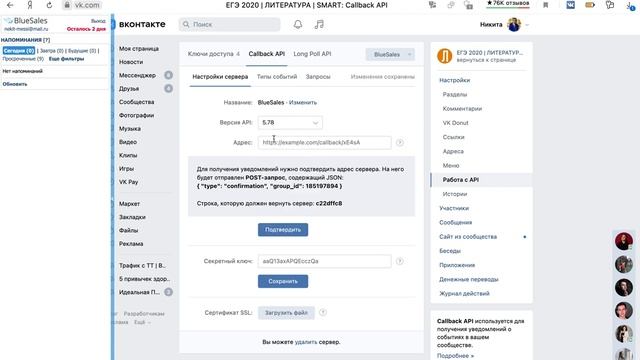Viewport: 640px width, 360px height.
Task: Click the browser back arrow
Action: pyautogui.click(x=10, y=5)
